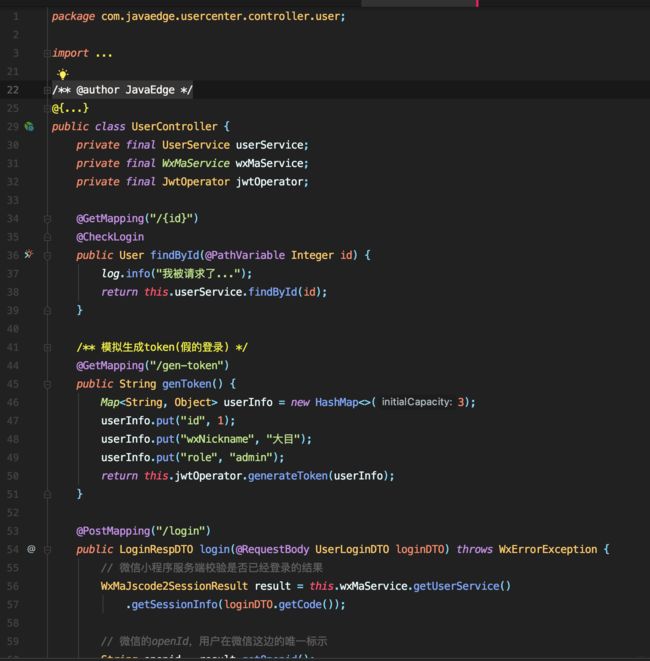Expand the folded @{...} annotations
Viewport: 650px width, 661px height.
point(47,108)
